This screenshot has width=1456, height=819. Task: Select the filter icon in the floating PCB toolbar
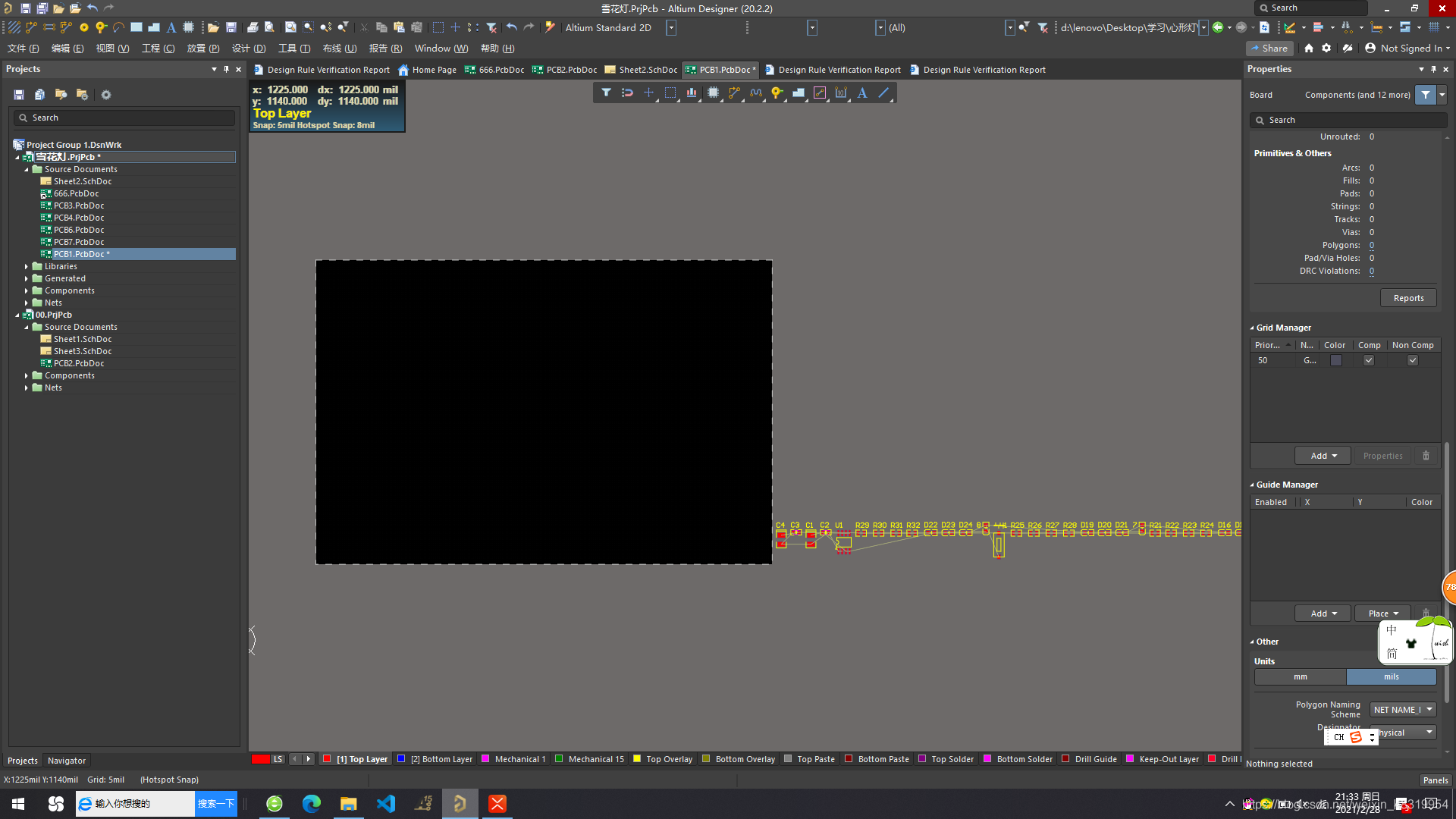click(x=606, y=93)
